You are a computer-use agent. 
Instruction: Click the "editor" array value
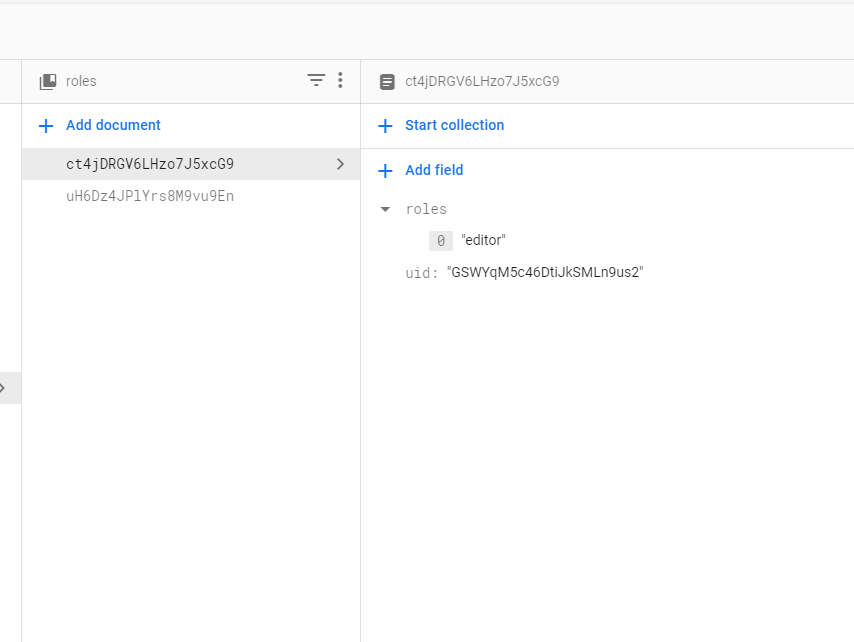coord(483,240)
